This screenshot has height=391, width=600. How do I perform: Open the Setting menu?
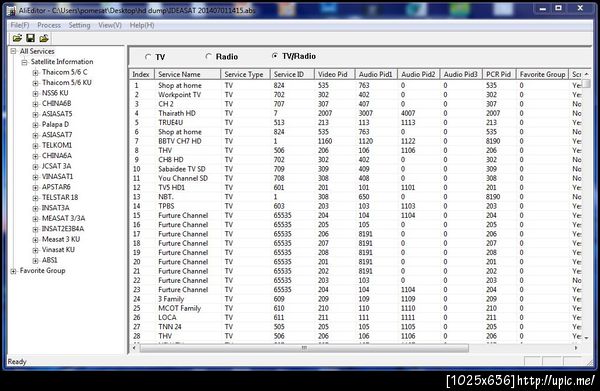pyautogui.click(x=79, y=25)
